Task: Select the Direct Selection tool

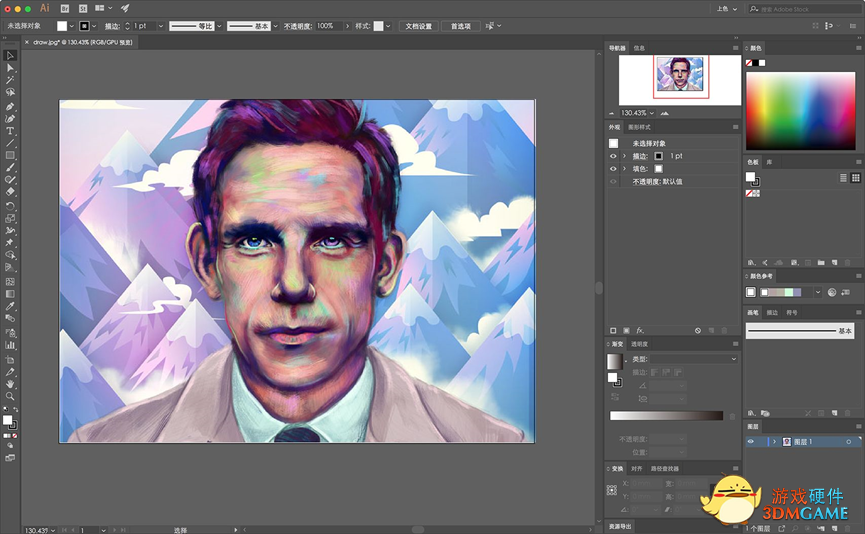Action: 10,68
